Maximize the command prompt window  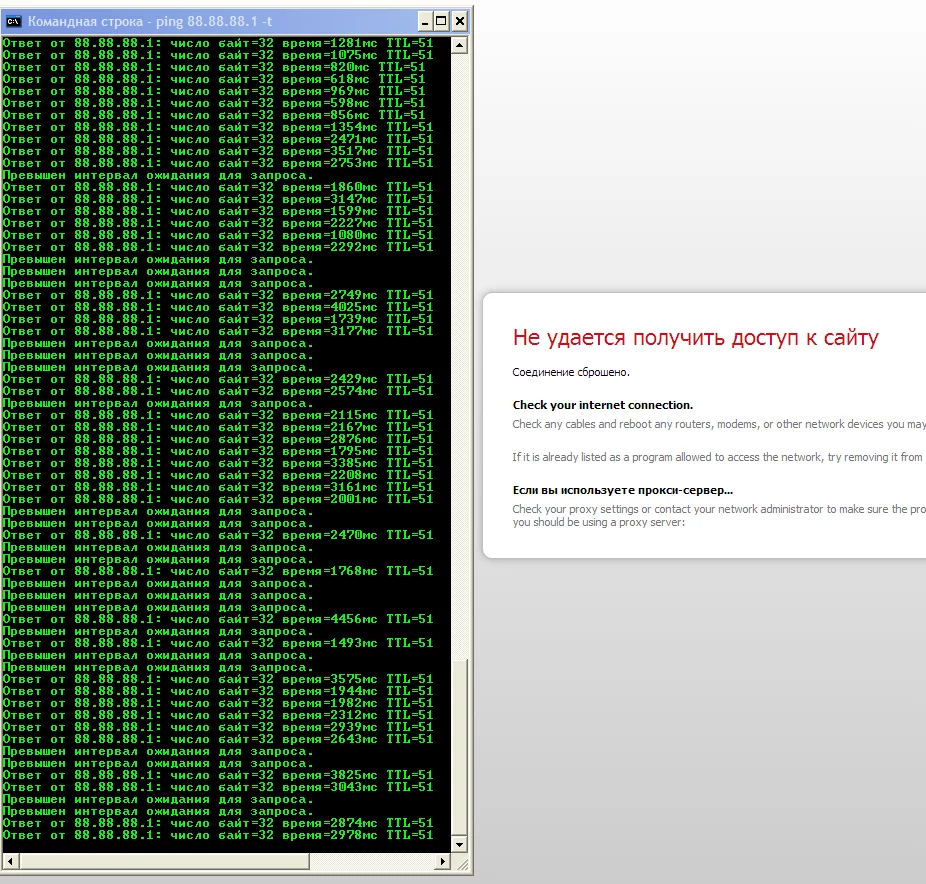click(x=441, y=22)
